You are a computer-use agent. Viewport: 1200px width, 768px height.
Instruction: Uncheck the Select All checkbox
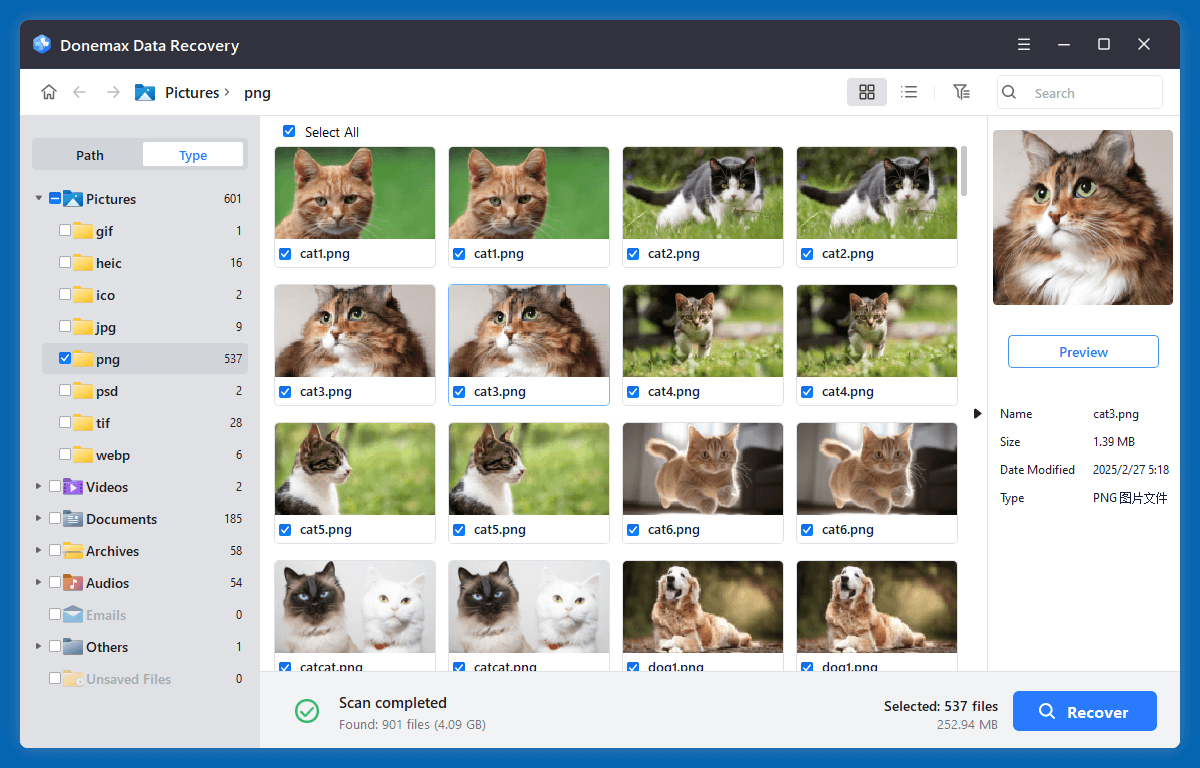tap(289, 131)
